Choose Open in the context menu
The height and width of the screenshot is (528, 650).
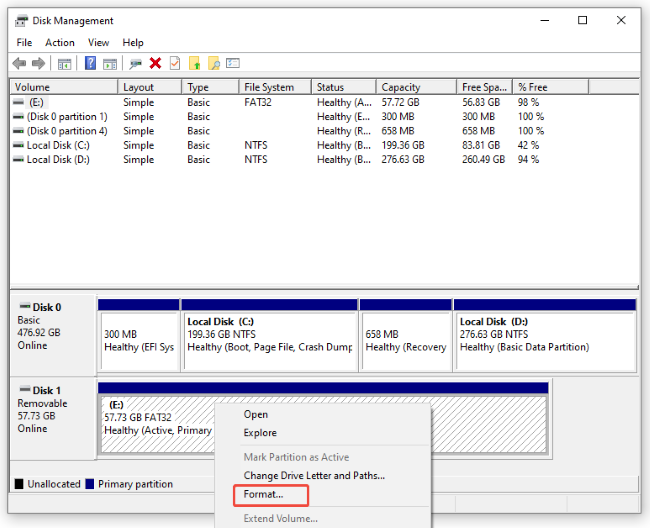point(256,414)
